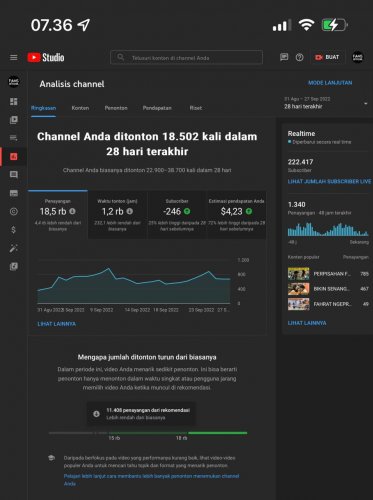Click the search field for channel content
The width and height of the screenshot is (373, 500).
tap(186, 58)
